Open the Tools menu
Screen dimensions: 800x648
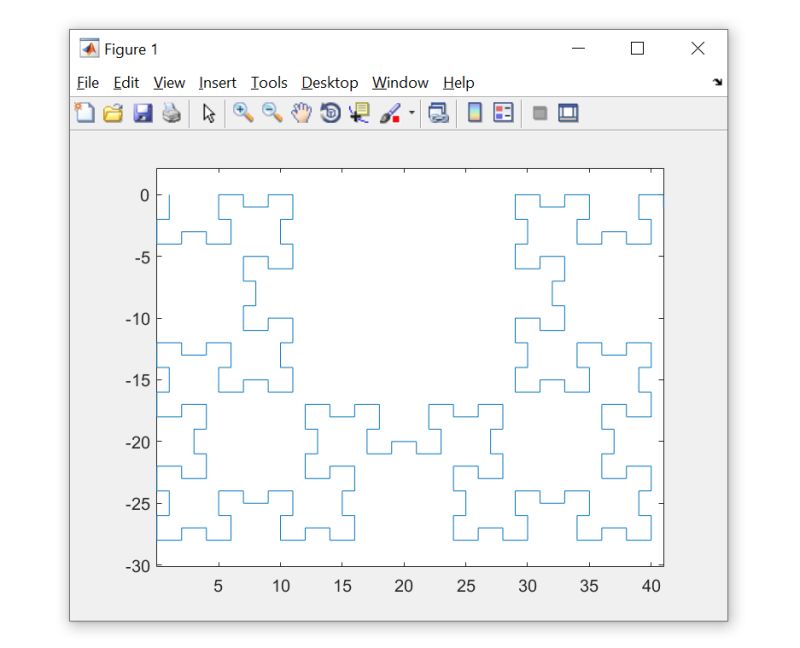tap(268, 83)
